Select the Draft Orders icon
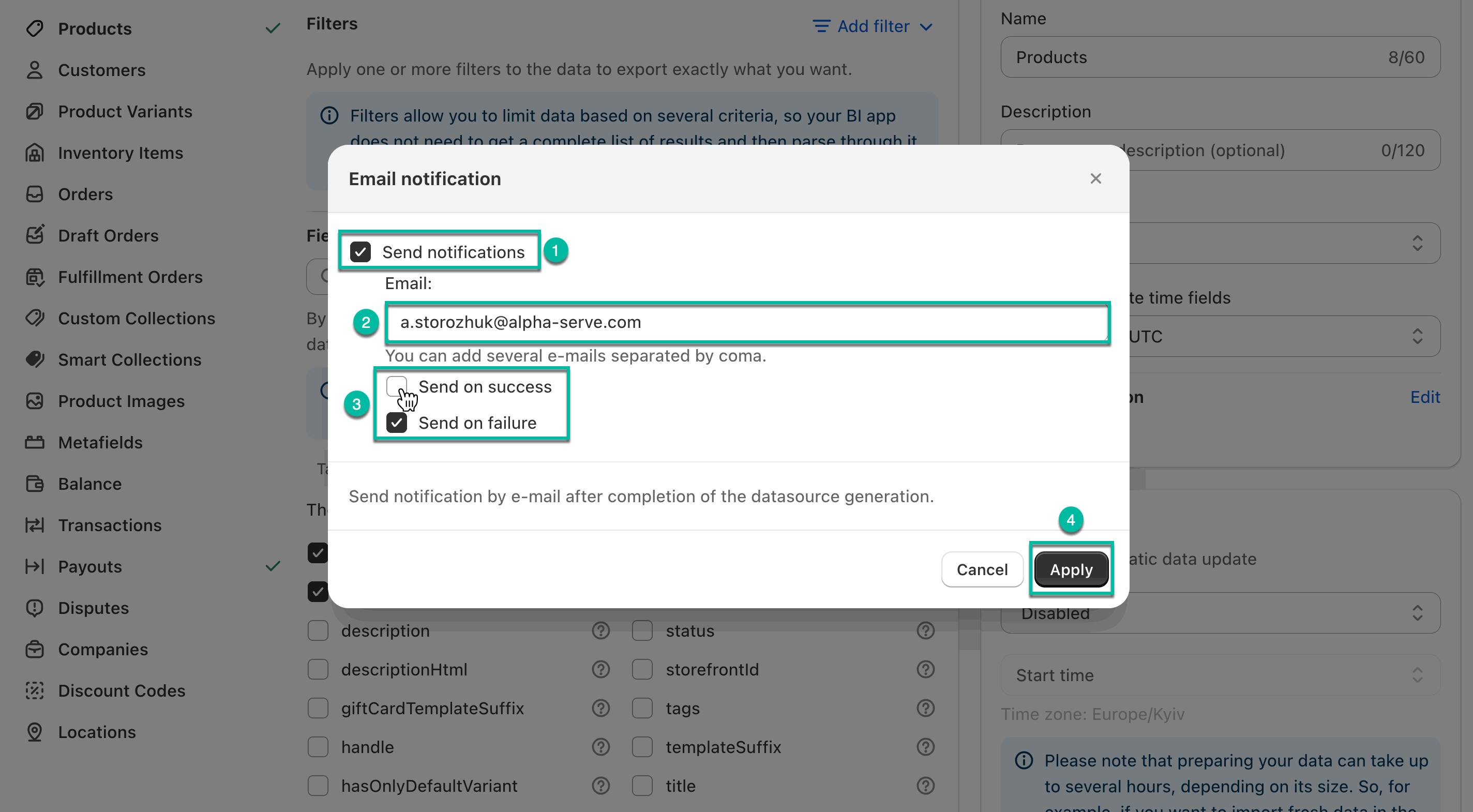The image size is (1473, 812). (34, 235)
